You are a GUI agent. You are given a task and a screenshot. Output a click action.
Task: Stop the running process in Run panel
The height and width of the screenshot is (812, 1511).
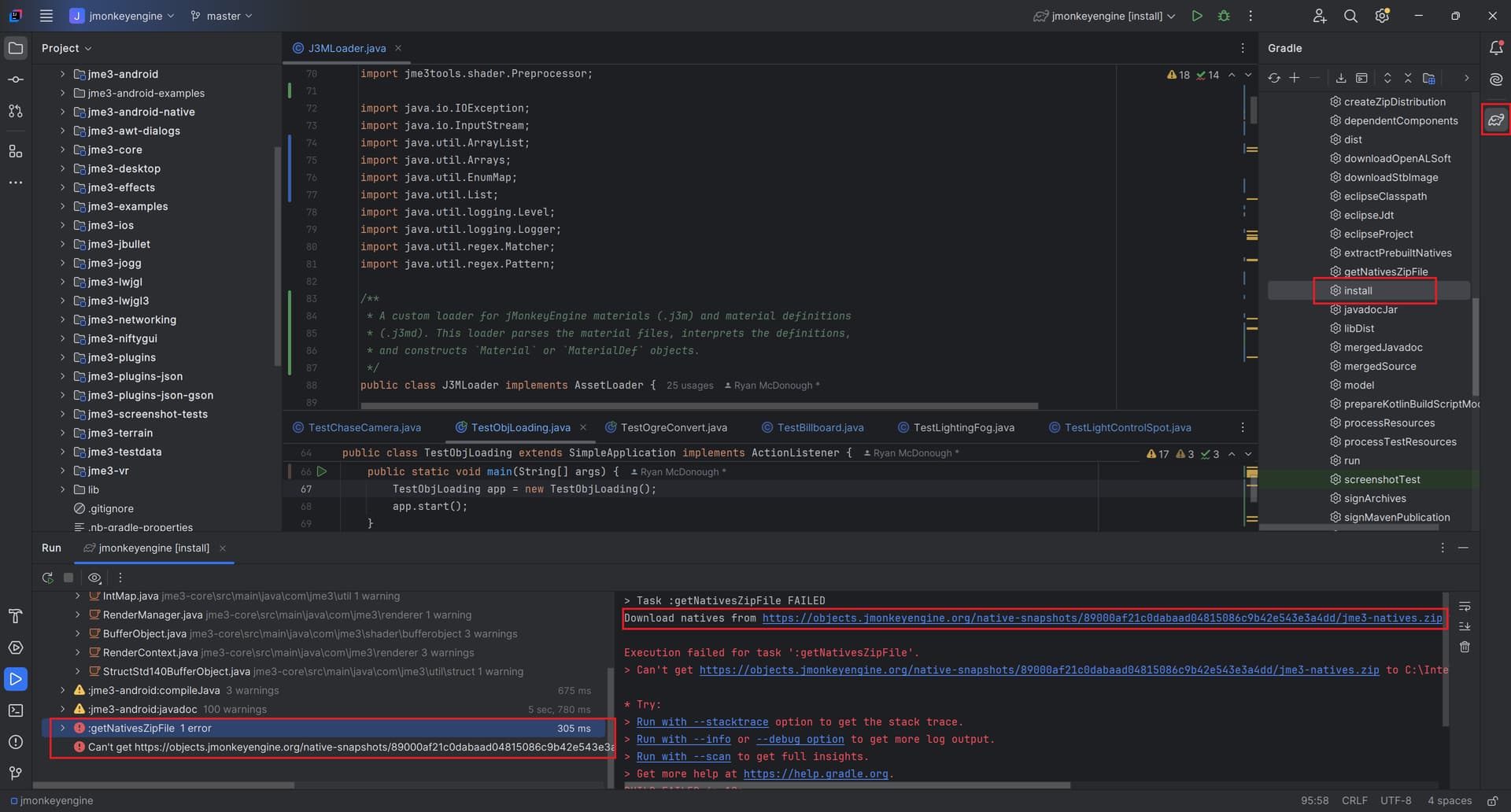coord(68,578)
